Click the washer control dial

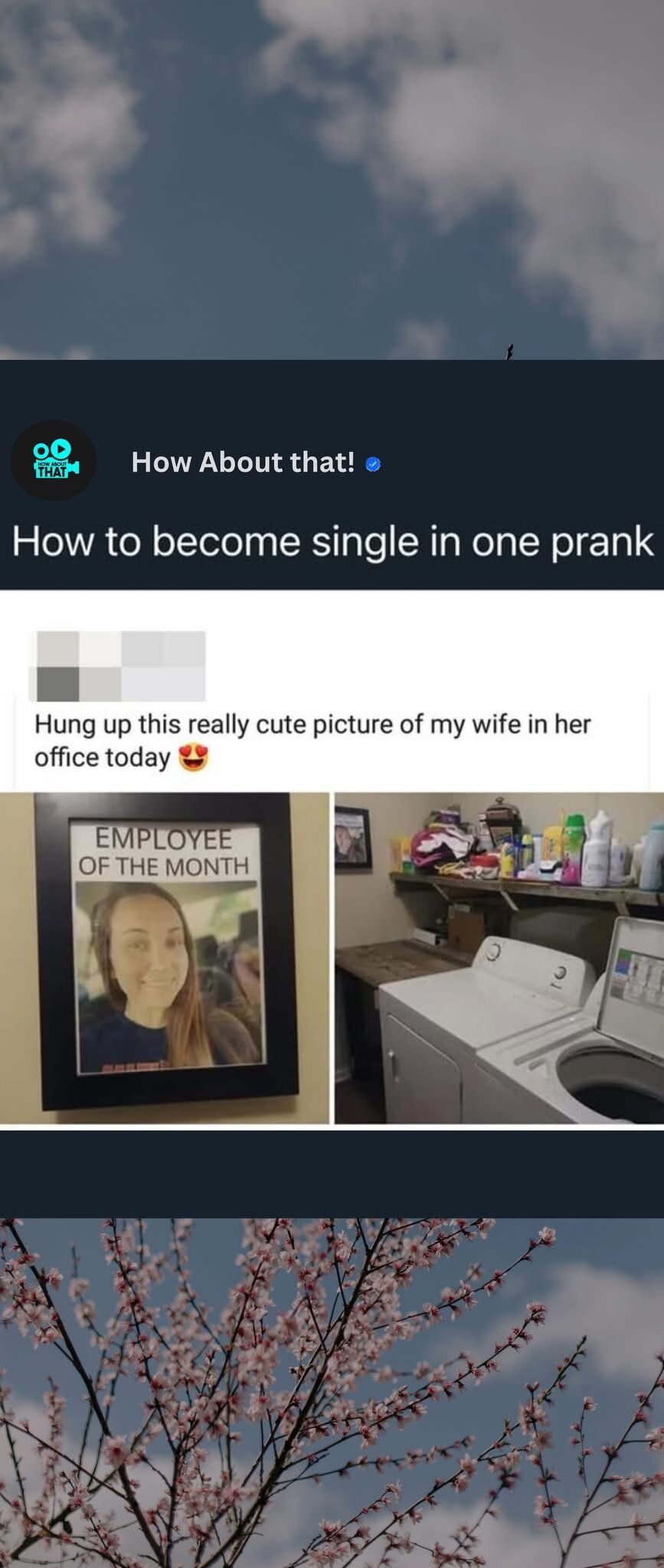pyautogui.click(x=559, y=972)
